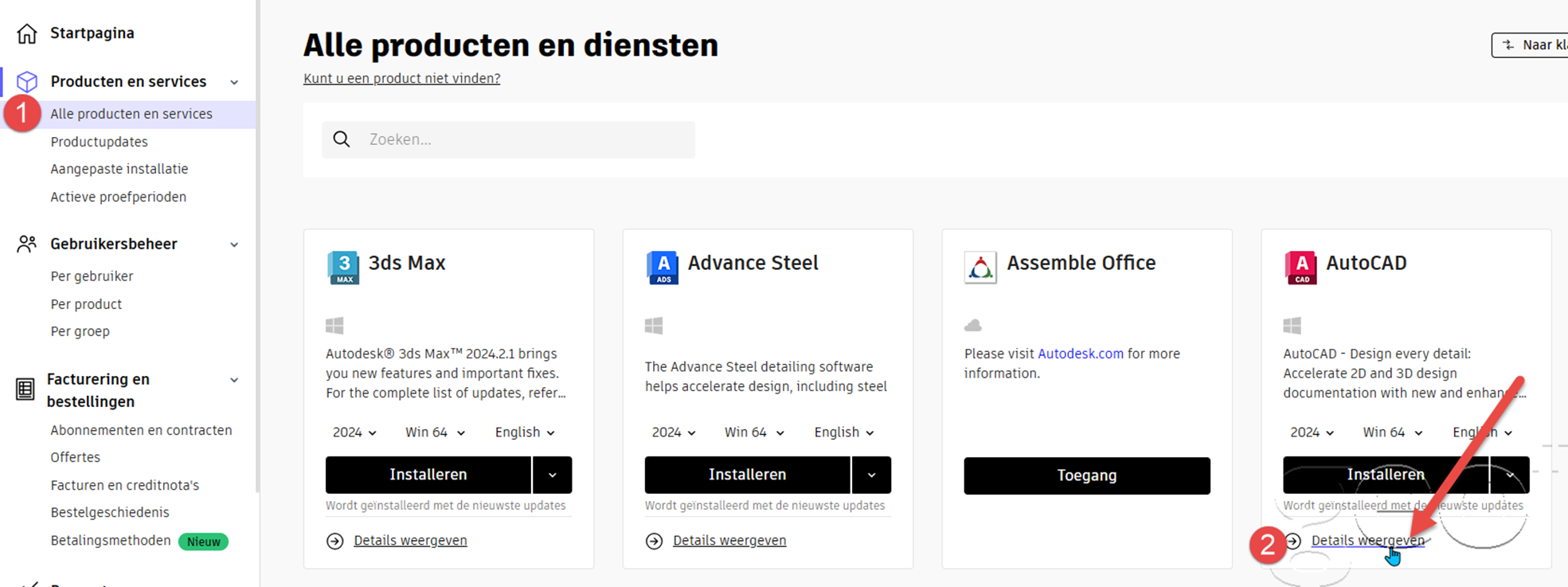Open Offertes in the sidebar

pos(76,457)
